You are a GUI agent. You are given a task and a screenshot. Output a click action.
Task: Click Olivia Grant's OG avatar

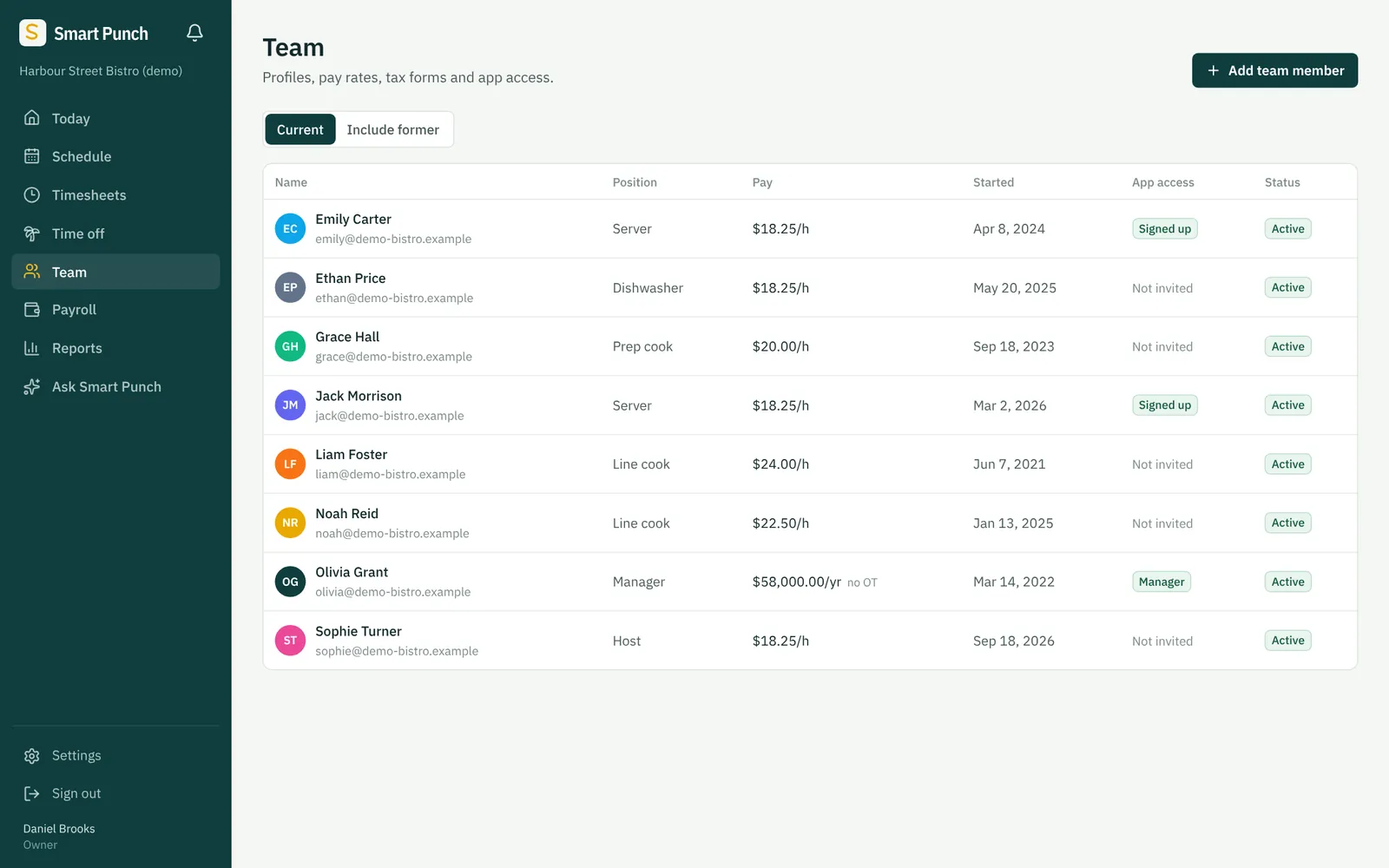[x=290, y=582]
